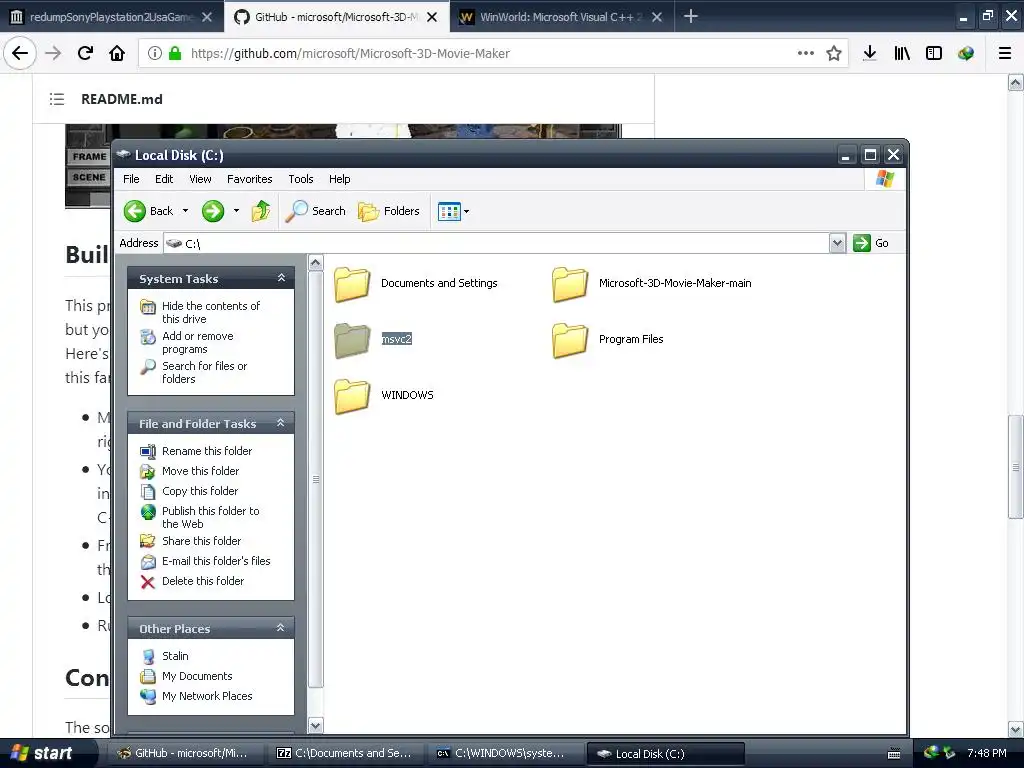
Task: Open Back button history dropdown arrow
Action: pyautogui.click(x=185, y=211)
